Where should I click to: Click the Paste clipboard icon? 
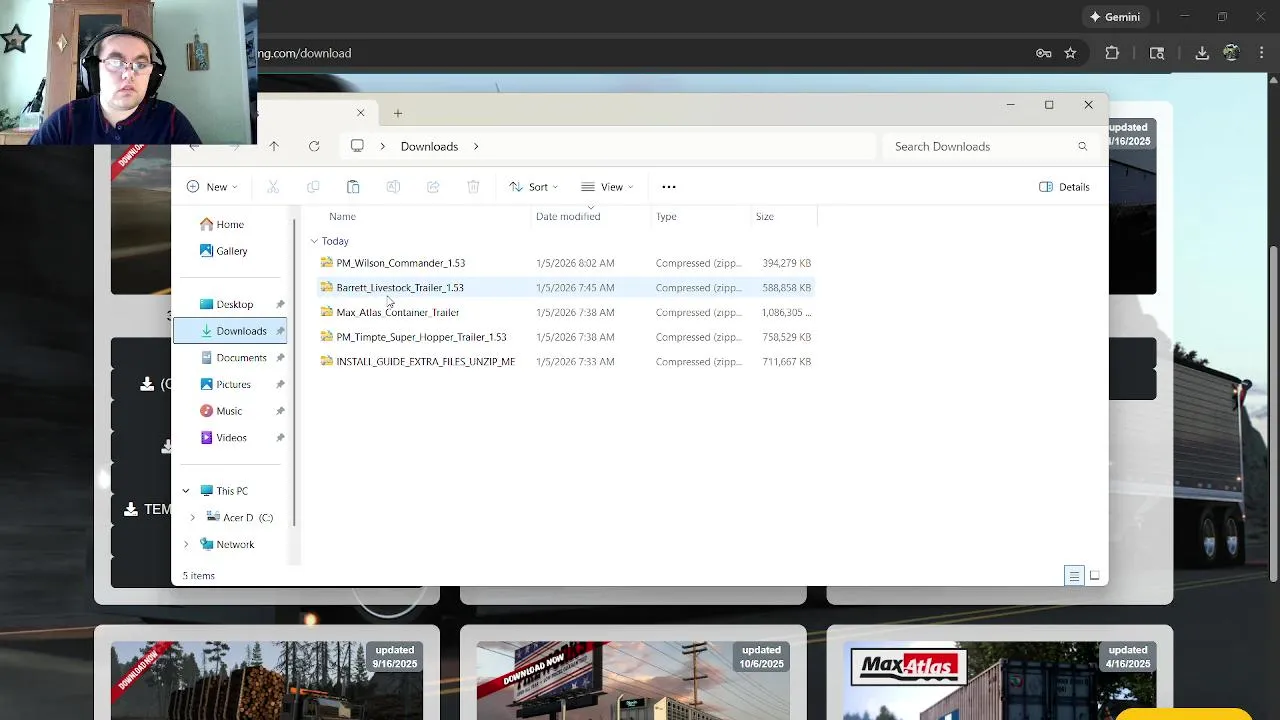pos(353,187)
